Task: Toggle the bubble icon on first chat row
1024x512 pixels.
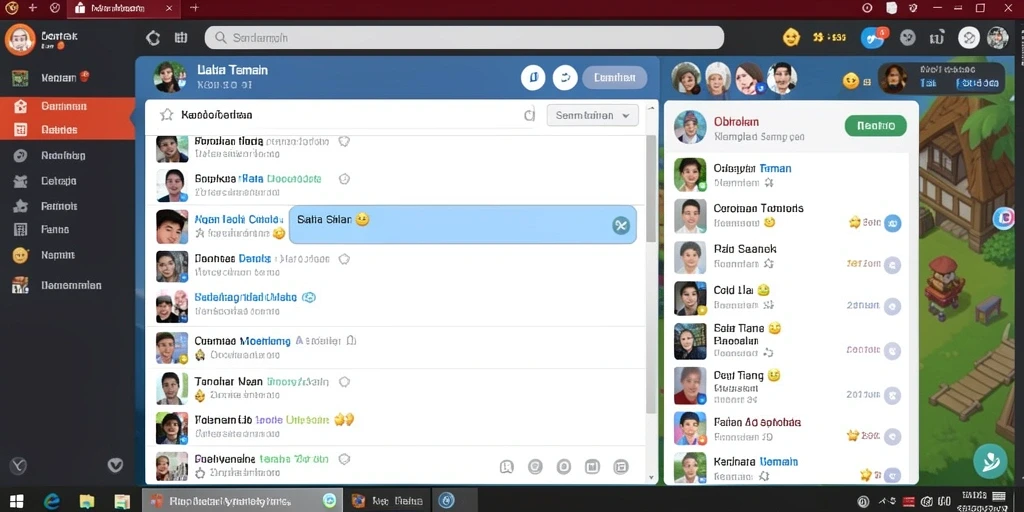Action: coord(344,141)
